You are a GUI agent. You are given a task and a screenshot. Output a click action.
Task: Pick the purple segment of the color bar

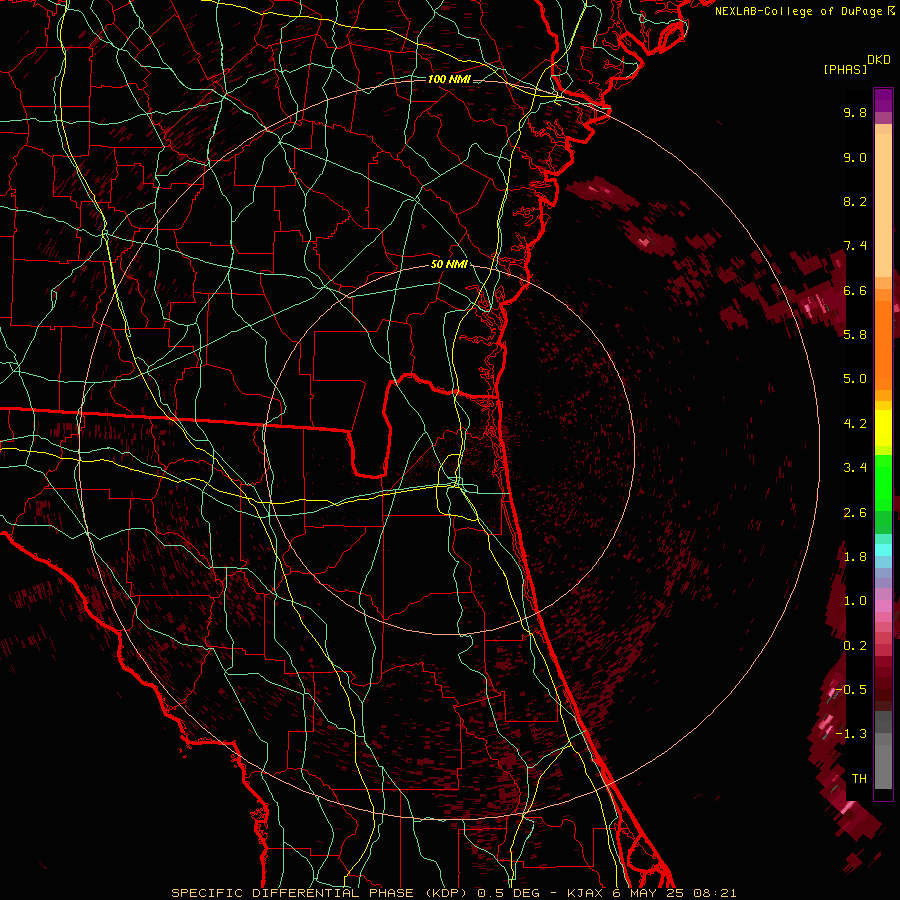(x=883, y=100)
